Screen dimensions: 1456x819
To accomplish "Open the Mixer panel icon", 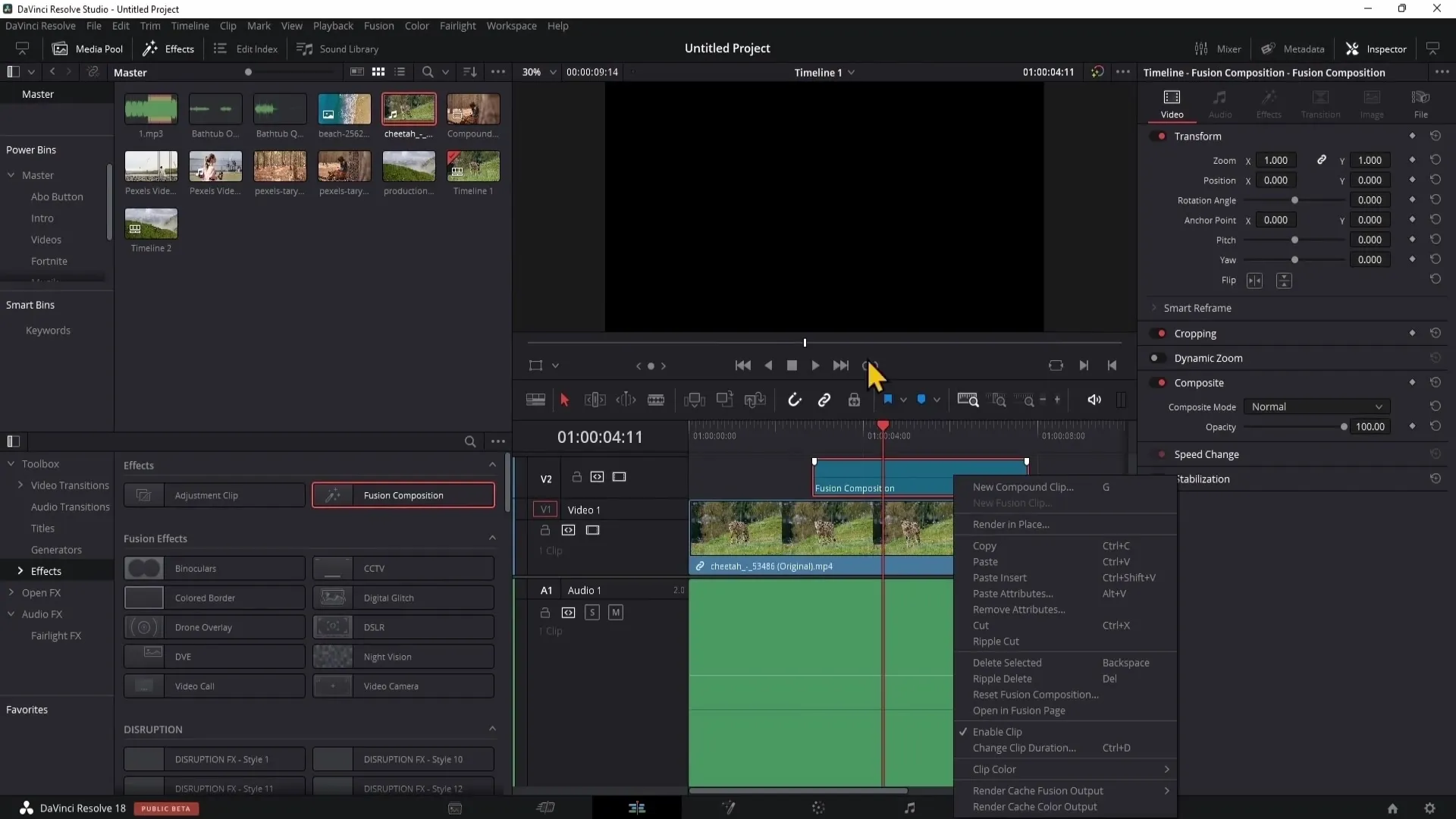I will click(x=1201, y=48).
